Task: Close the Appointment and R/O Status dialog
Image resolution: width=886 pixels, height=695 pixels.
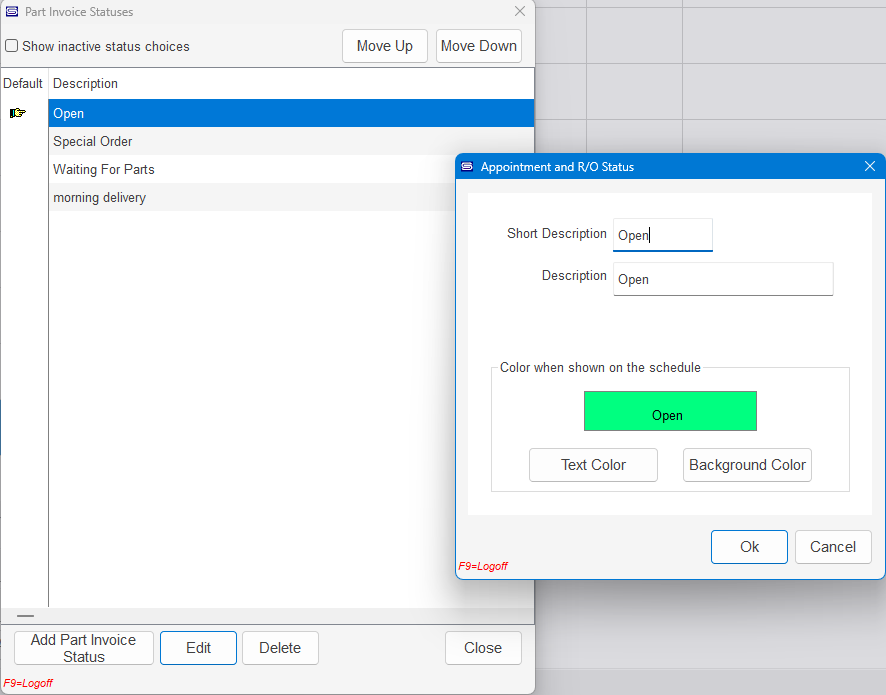Action: pyautogui.click(x=869, y=167)
